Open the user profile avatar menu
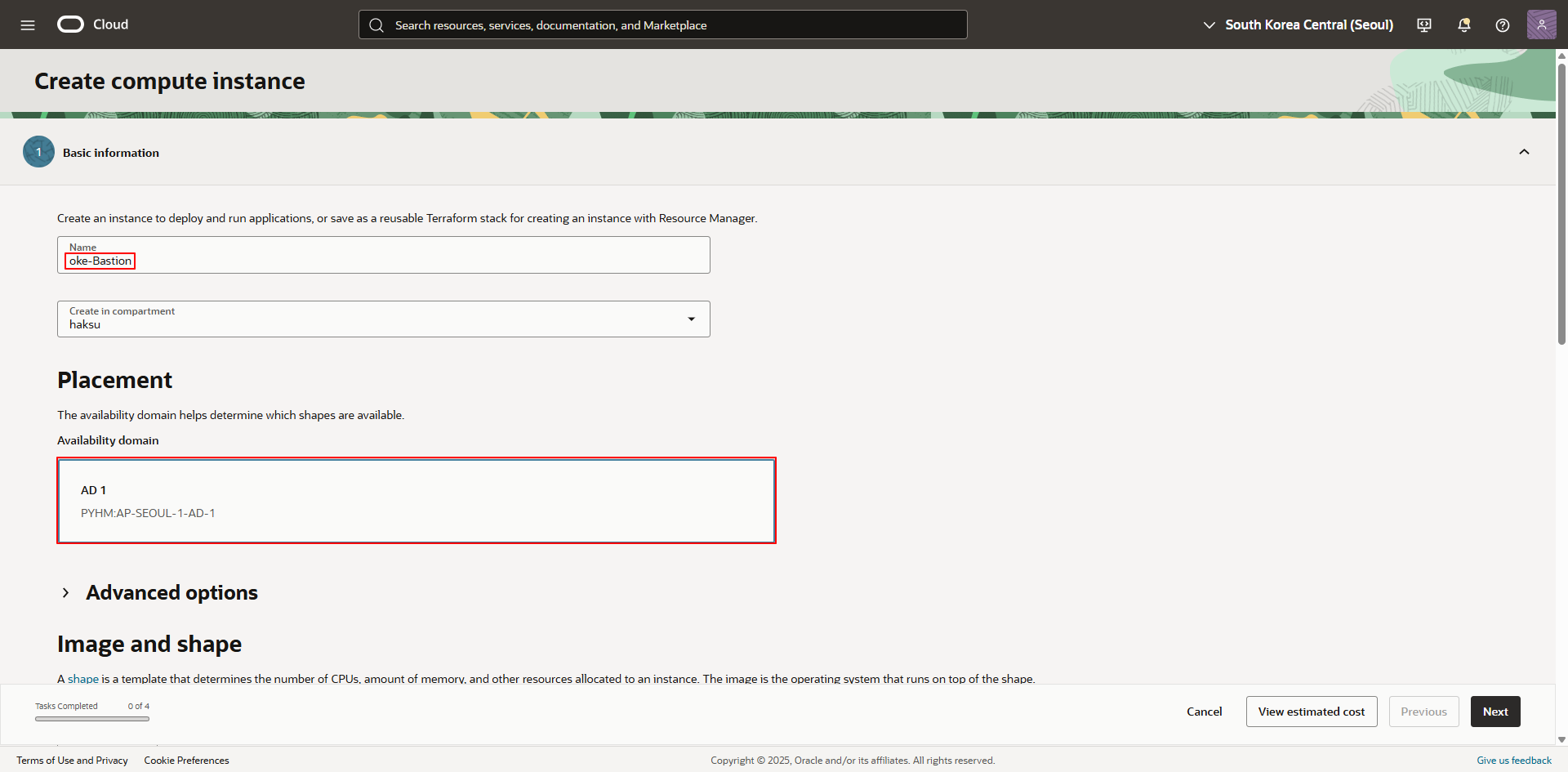The height and width of the screenshot is (772, 1568). pyautogui.click(x=1541, y=25)
